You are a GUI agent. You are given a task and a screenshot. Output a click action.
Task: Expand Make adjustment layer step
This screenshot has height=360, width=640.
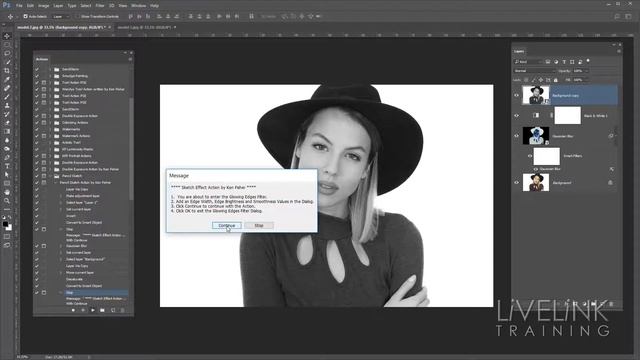61,196
